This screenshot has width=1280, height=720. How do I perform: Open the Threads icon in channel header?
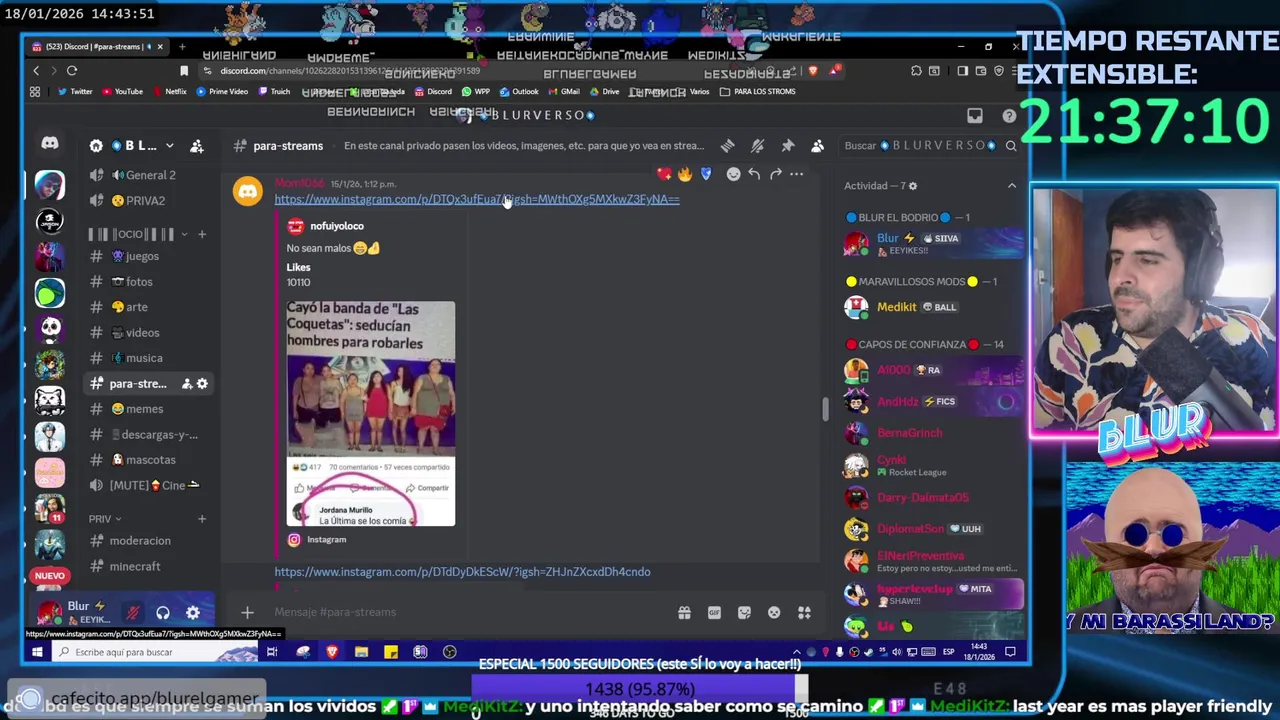(x=727, y=146)
